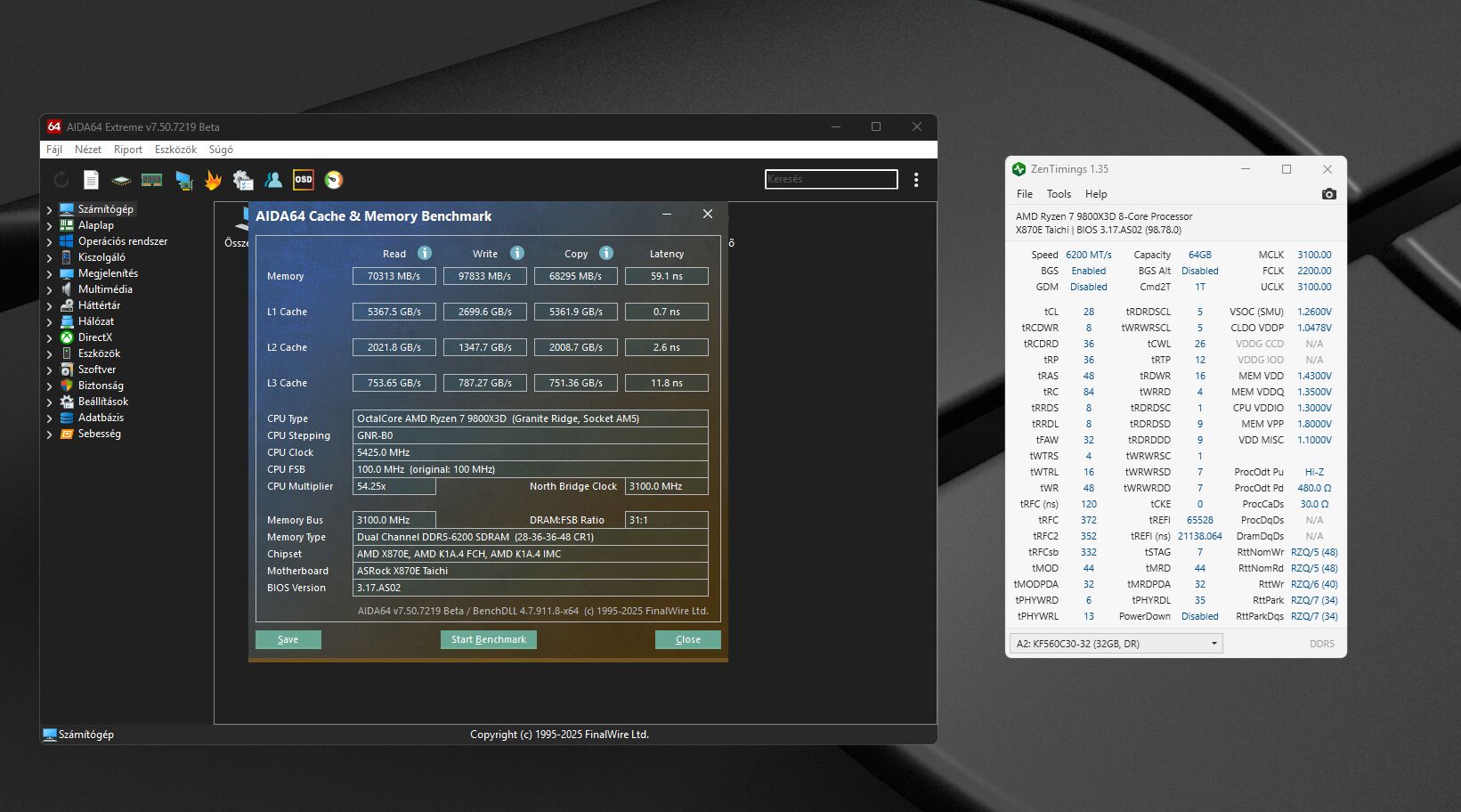Select the Operációs rendszer Windows icon

point(66,241)
